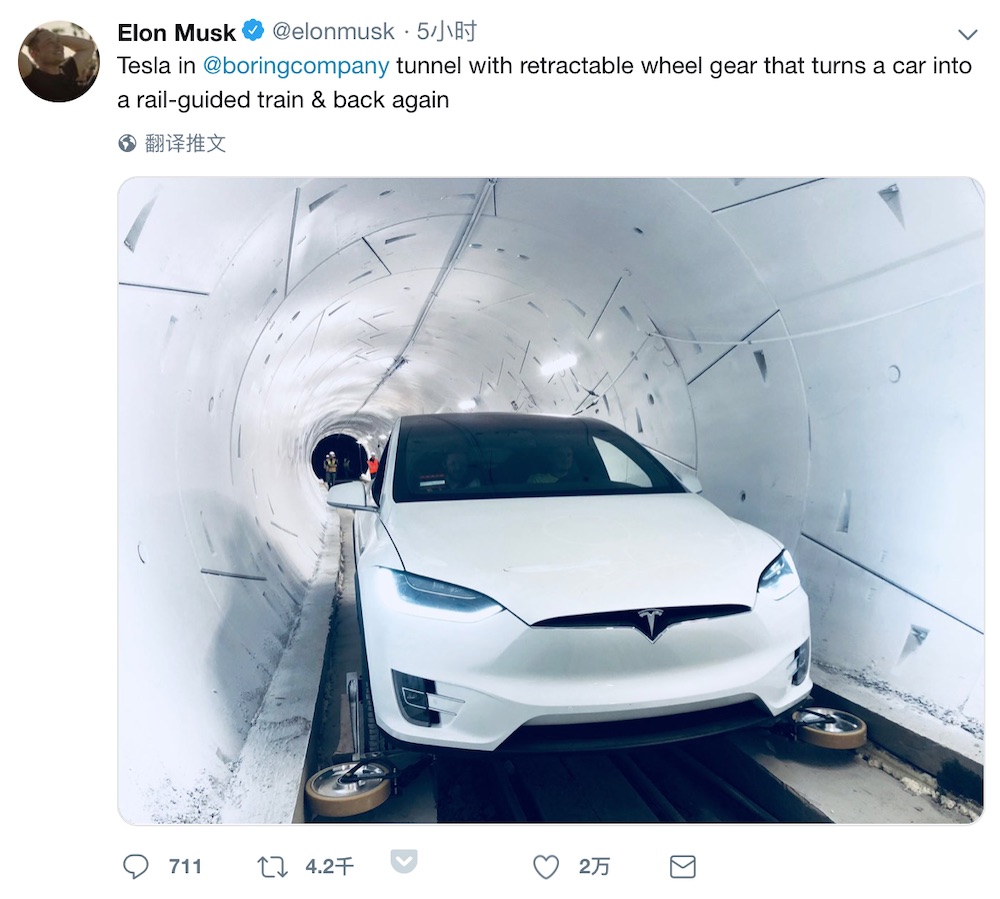Open Elon Musk's profile avatar
Image resolution: width=1000 pixels, height=899 pixels.
[59, 61]
